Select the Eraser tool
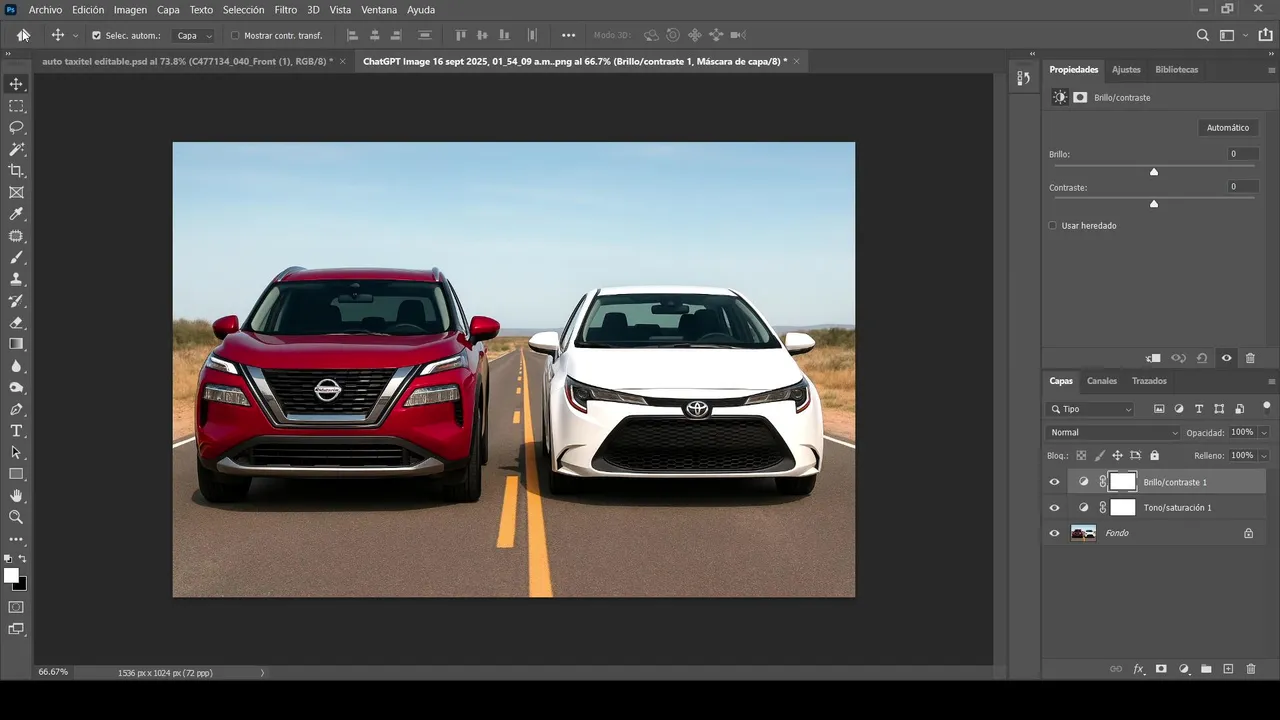Viewport: 1280px width, 720px height. point(16,323)
